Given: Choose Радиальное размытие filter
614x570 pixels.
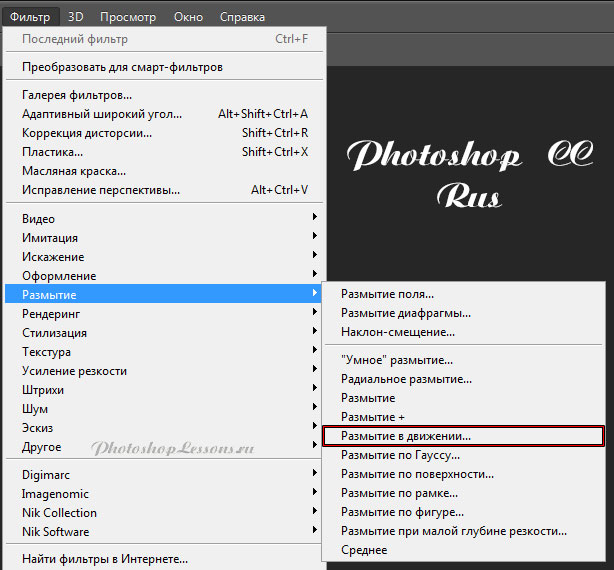Looking at the screenshot, I should tap(463, 379).
